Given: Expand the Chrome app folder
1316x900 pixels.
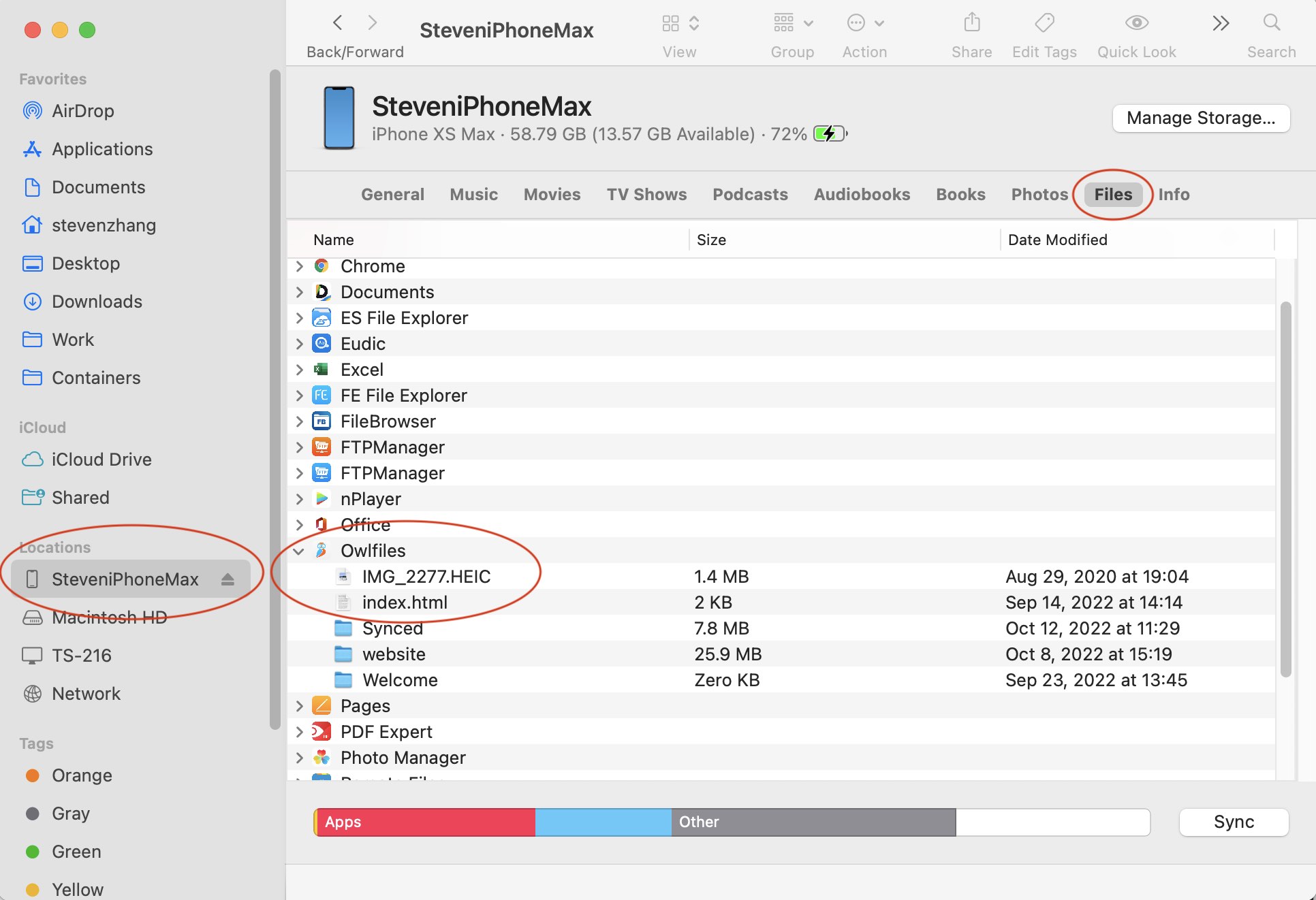Looking at the screenshot, I should point(300,266).
